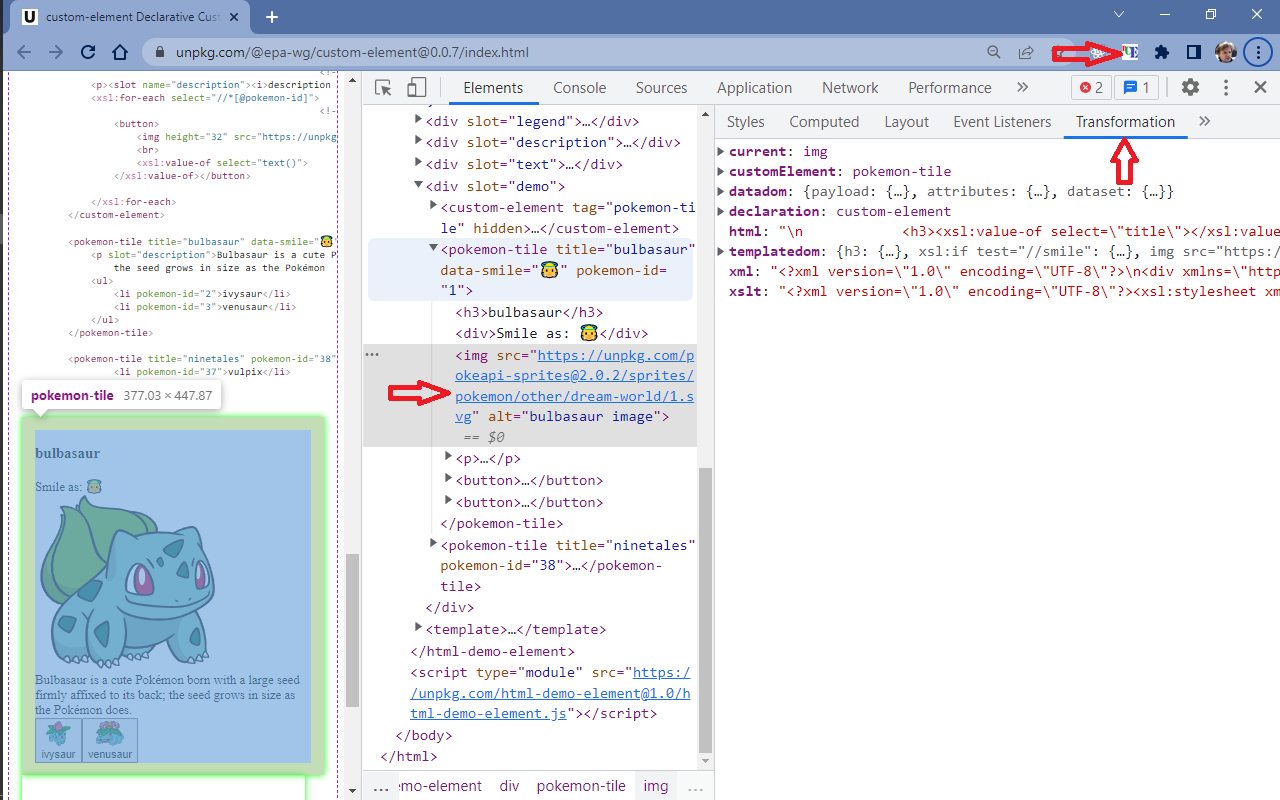This screenshot has width=1280, height=800.
Task: Click the ivysaur button in page
Action: 58,740
